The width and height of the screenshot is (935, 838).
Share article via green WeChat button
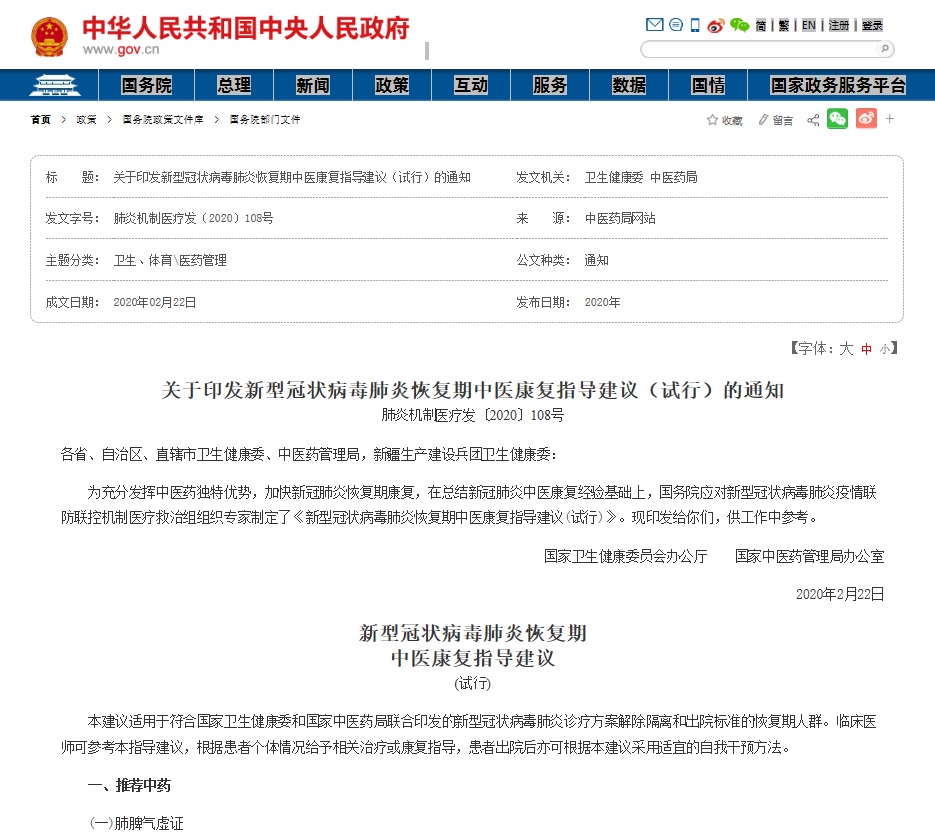click(837, 120)
